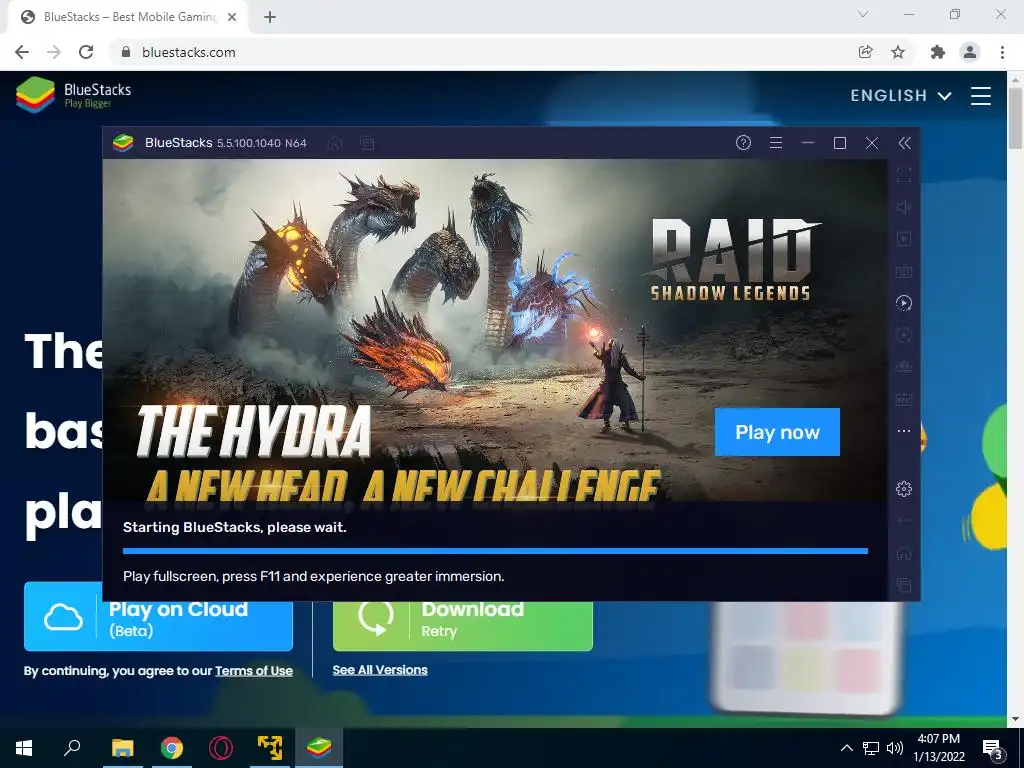Click the 'Starting BlueStacks, please wait.' text
The height and width of the screenshot is (768, 1024).
[234, 527]
